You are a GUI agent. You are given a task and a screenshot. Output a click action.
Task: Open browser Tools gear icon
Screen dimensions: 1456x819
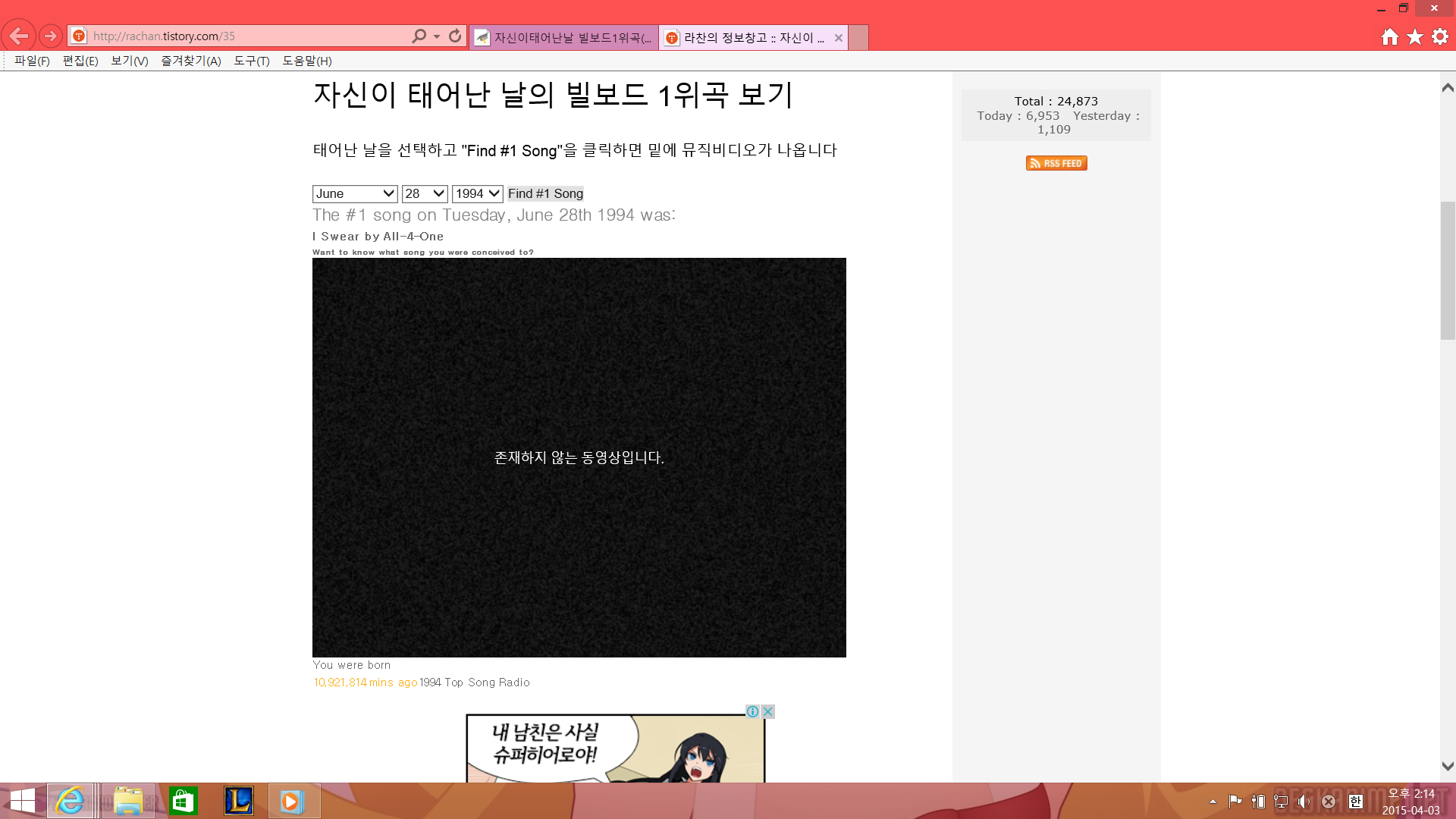1440,36
